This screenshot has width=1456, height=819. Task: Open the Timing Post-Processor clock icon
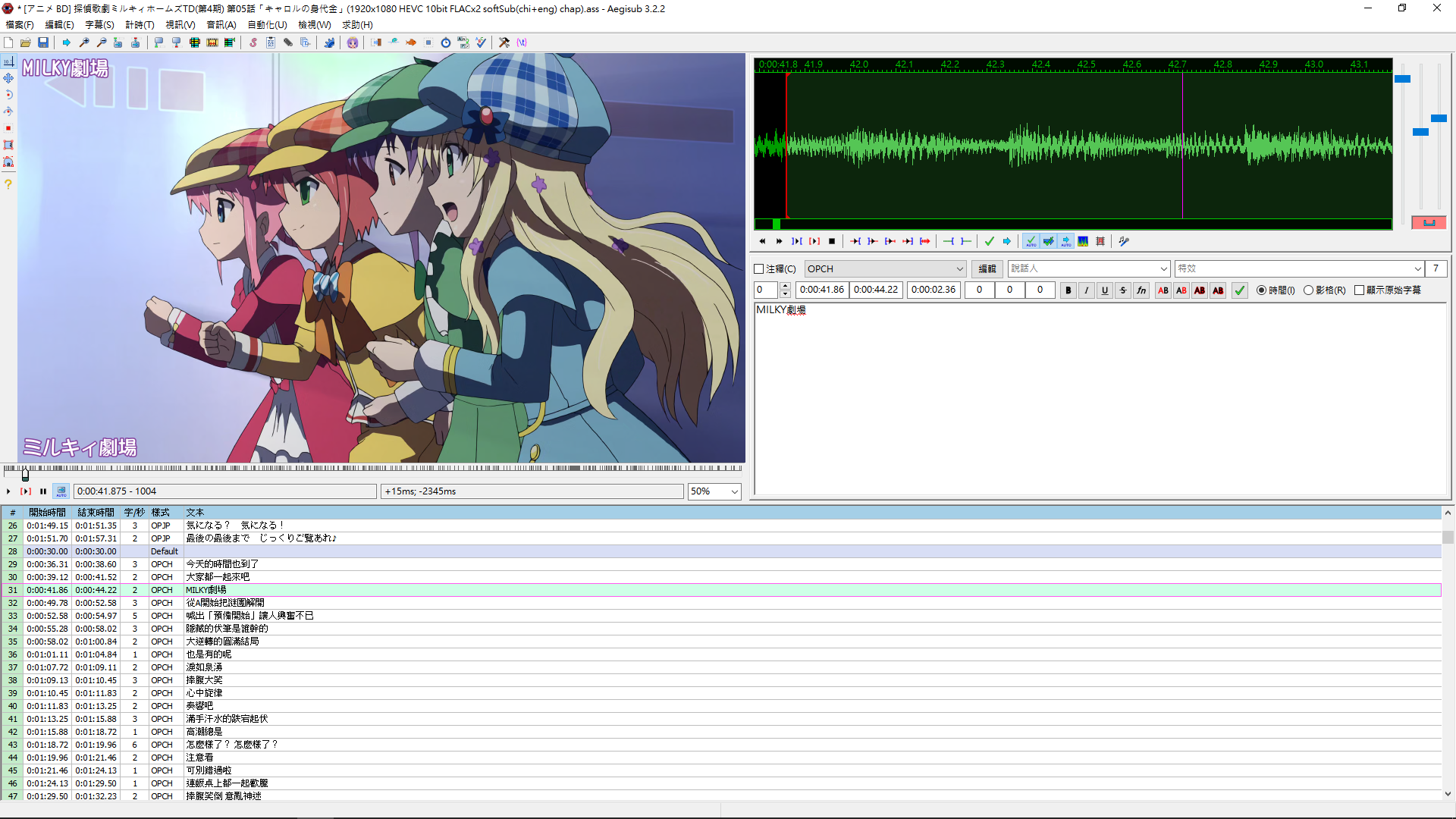tap(446, 42)
